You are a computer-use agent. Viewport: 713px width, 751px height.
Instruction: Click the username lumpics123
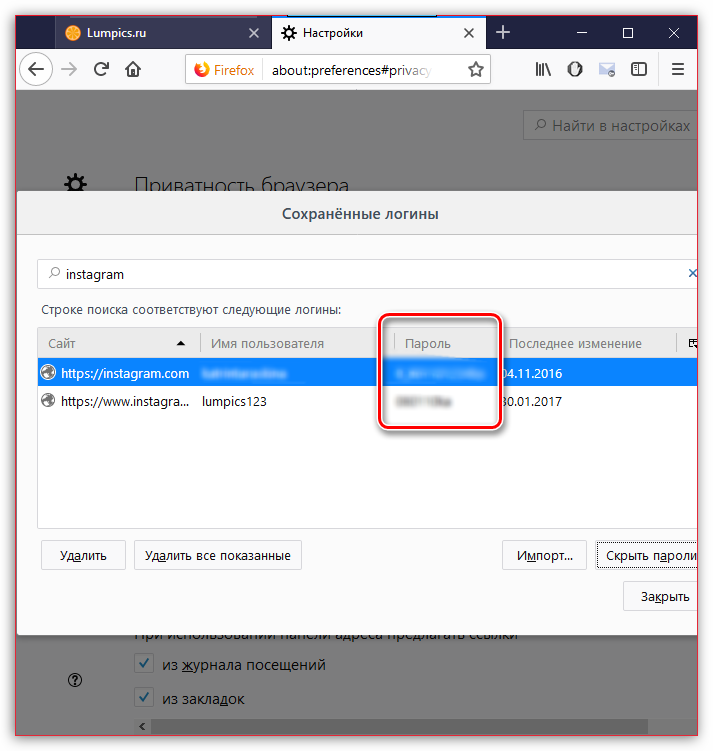coord(234,401)
